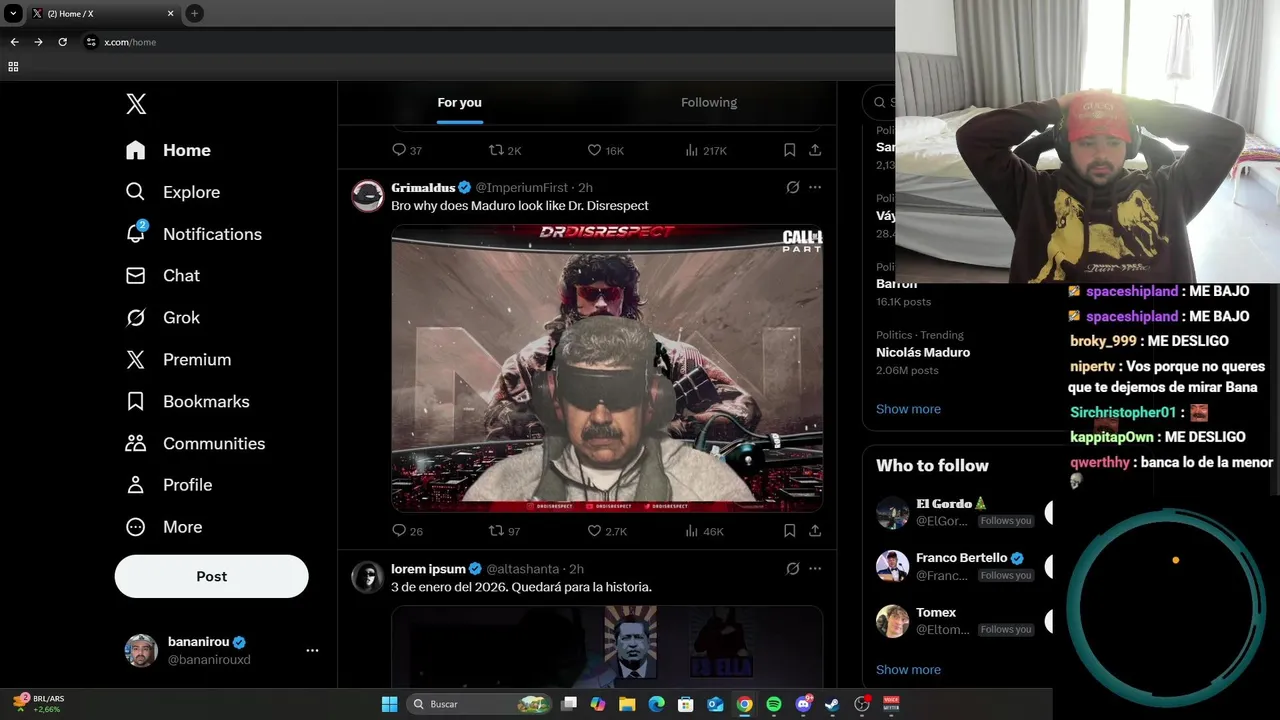
Task: Open OBS Studio from the taskbar
Action: pos(862,704)
